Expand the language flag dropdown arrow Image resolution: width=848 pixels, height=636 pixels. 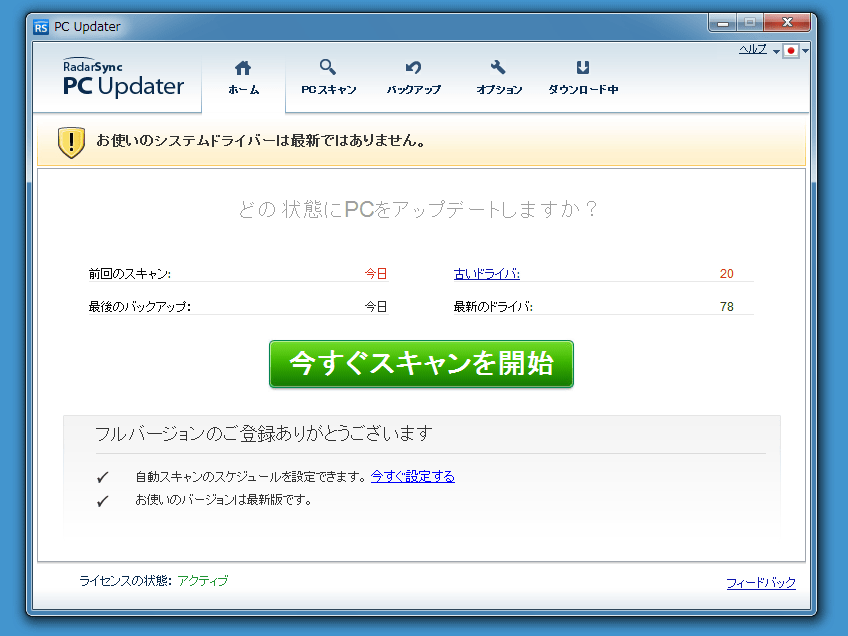tap(805, 51)
